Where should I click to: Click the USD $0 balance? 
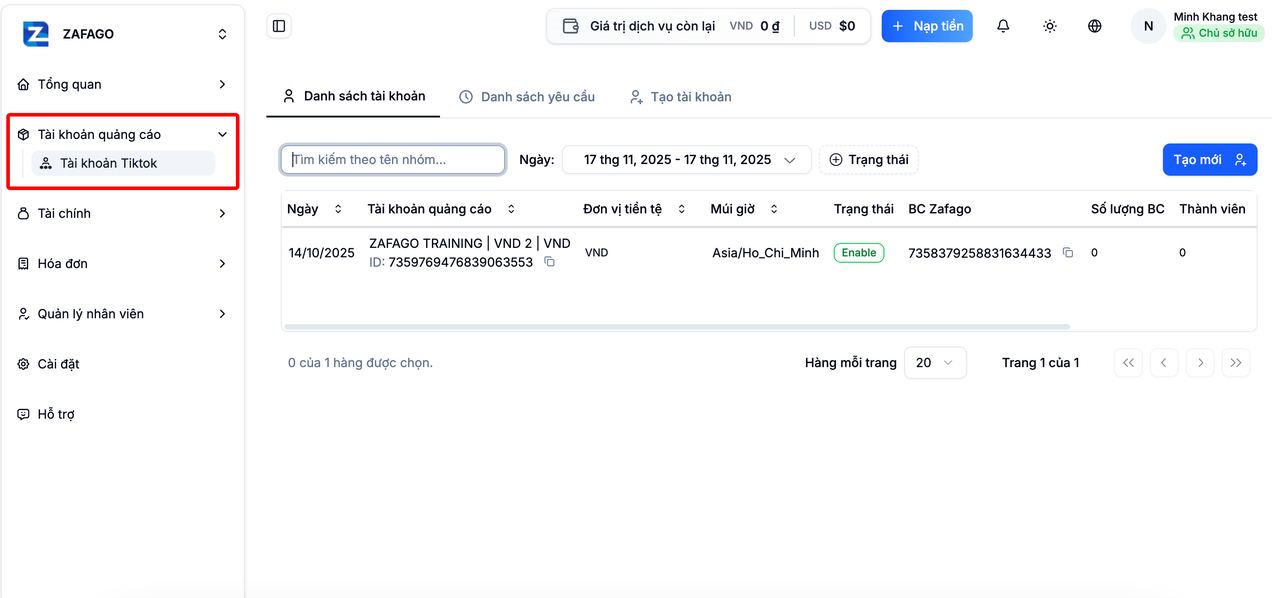(847, 26)
